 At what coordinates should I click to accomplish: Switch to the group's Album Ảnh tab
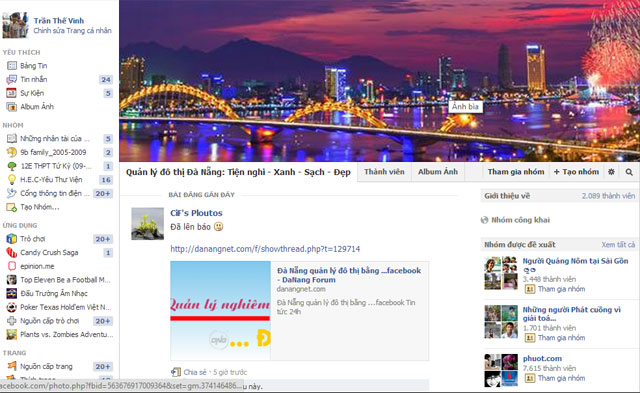438,172
